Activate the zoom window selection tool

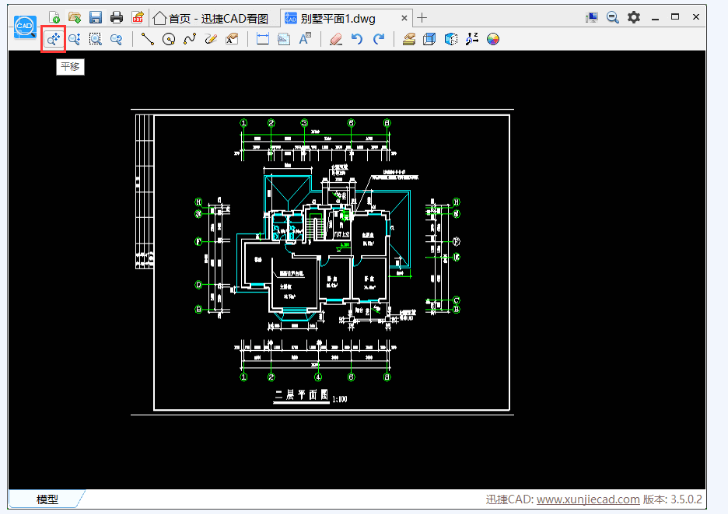pos(95,39)
